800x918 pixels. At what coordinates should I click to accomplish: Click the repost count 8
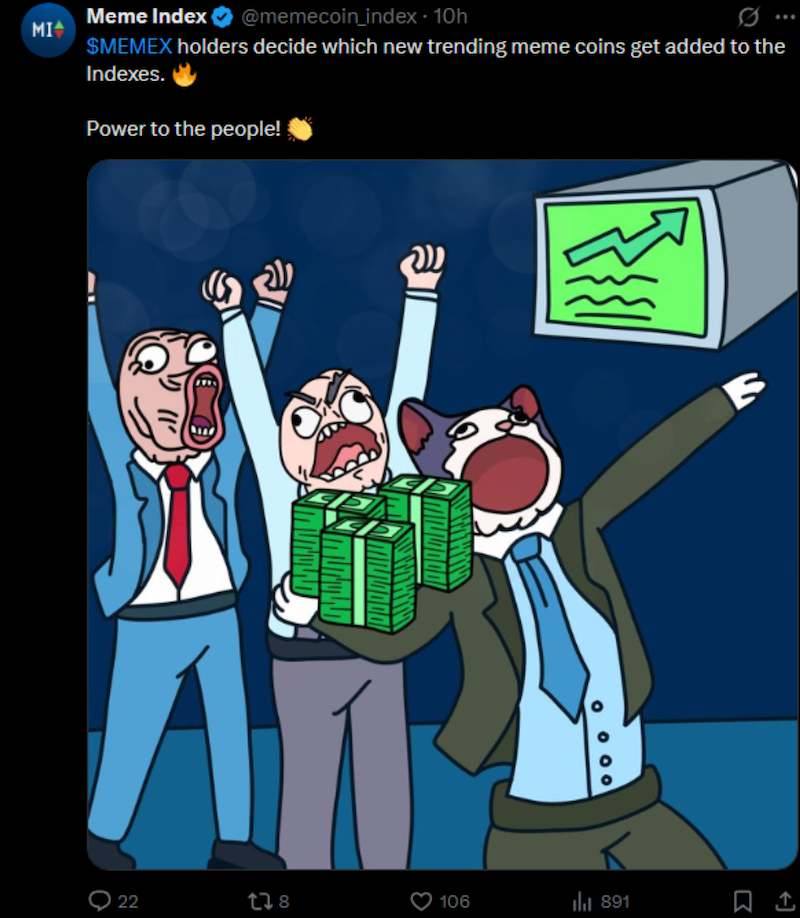pyautogui.click(x=283, y=901)
